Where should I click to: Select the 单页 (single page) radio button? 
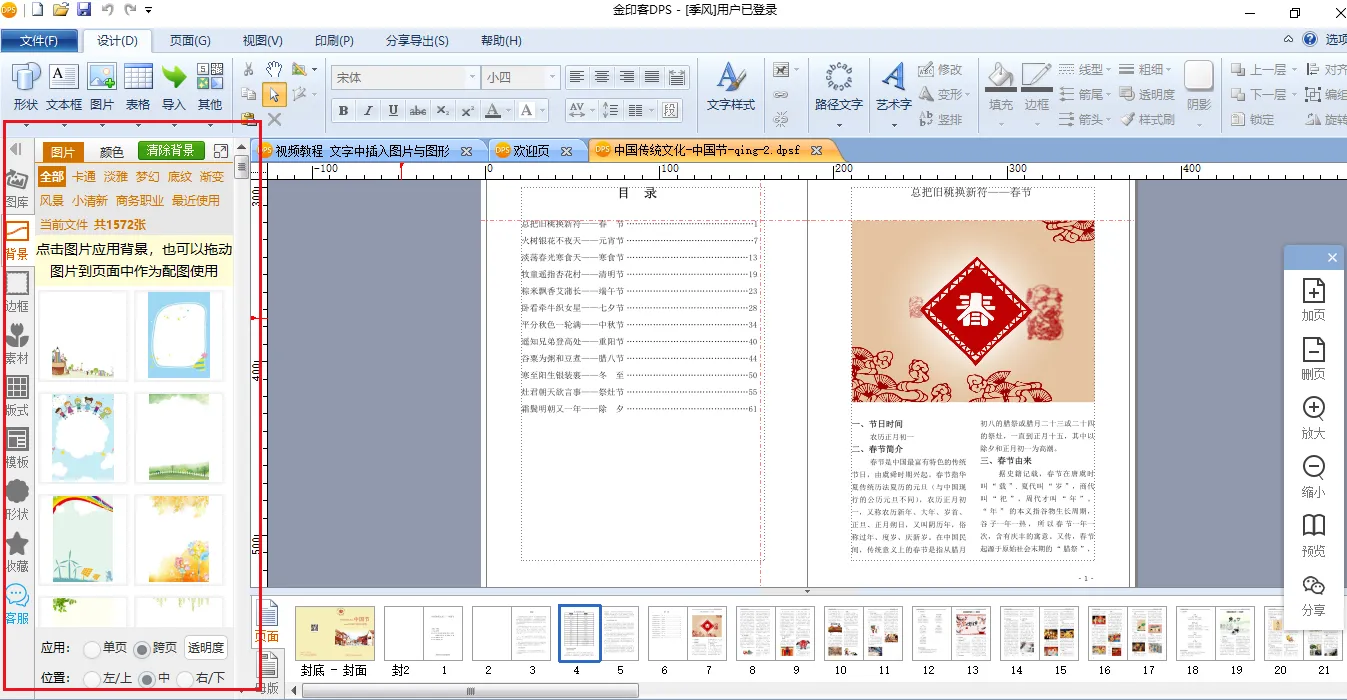pyautogui.click(x=92, y=648)
